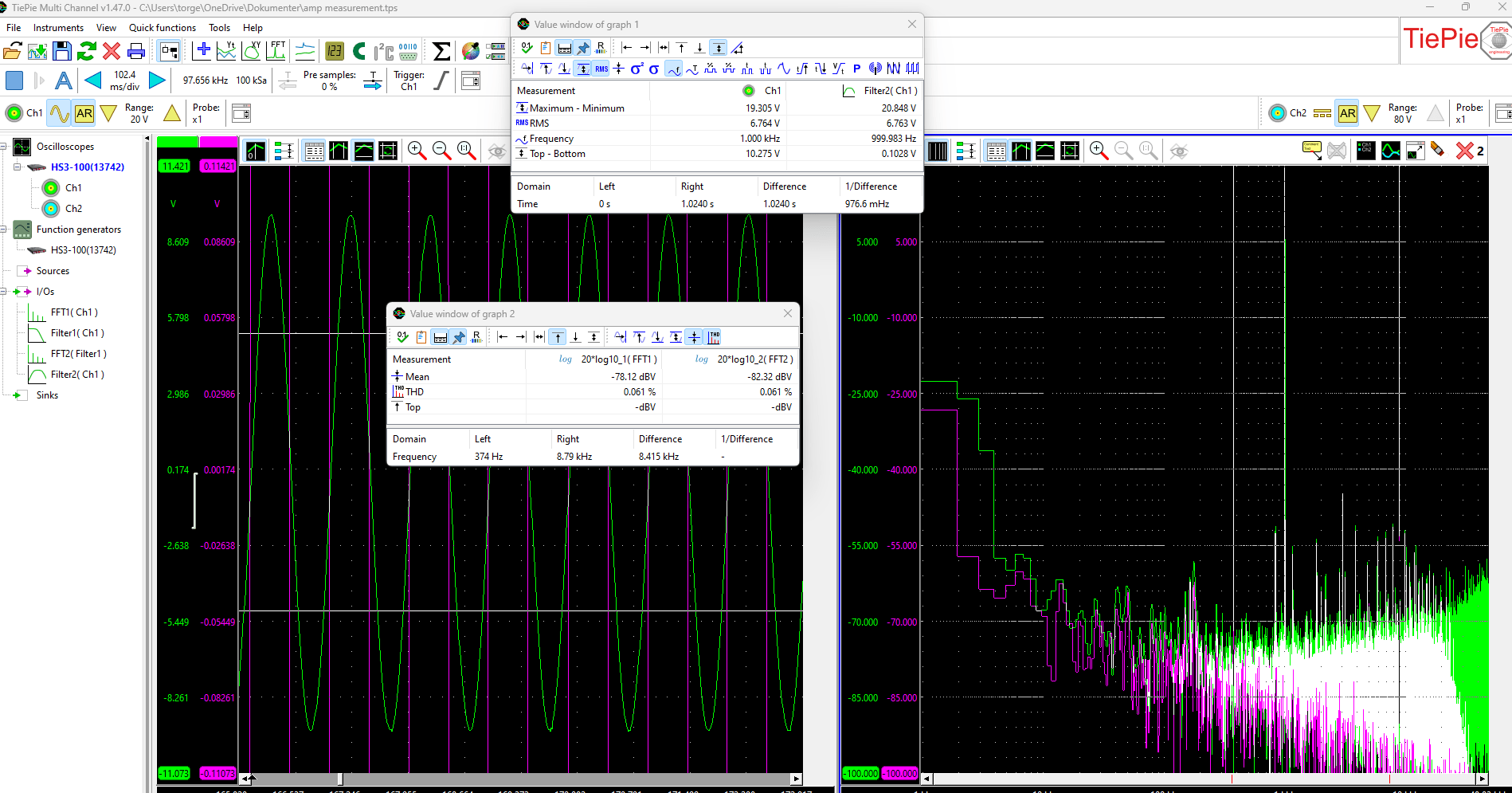This screenshot has width=1512, height=793.
Task: Increase pre samples with right blue arrow
Action: point(372,80)
